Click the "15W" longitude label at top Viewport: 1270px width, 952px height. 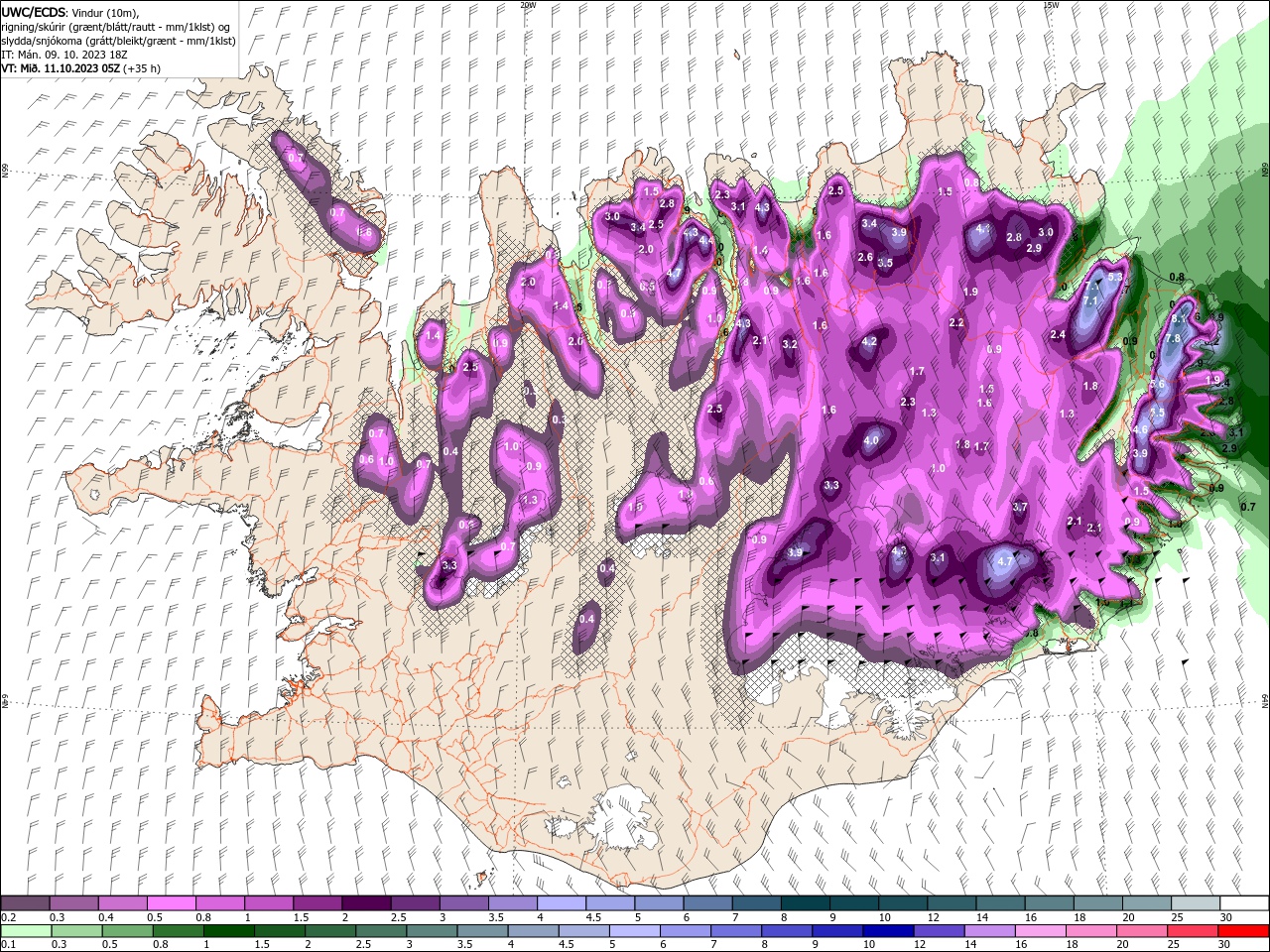pyautogui.click(x=1051, y=5)
